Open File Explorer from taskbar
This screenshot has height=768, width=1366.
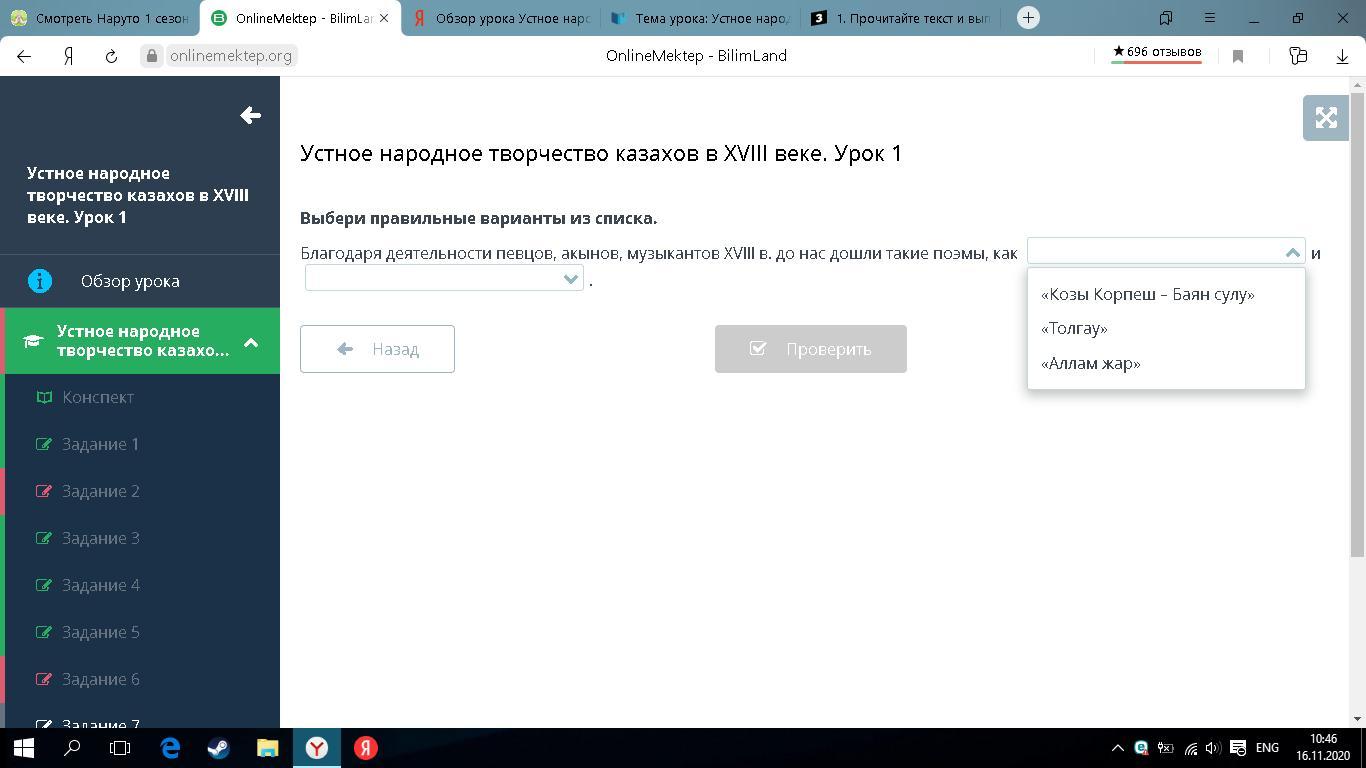[268, 748]
